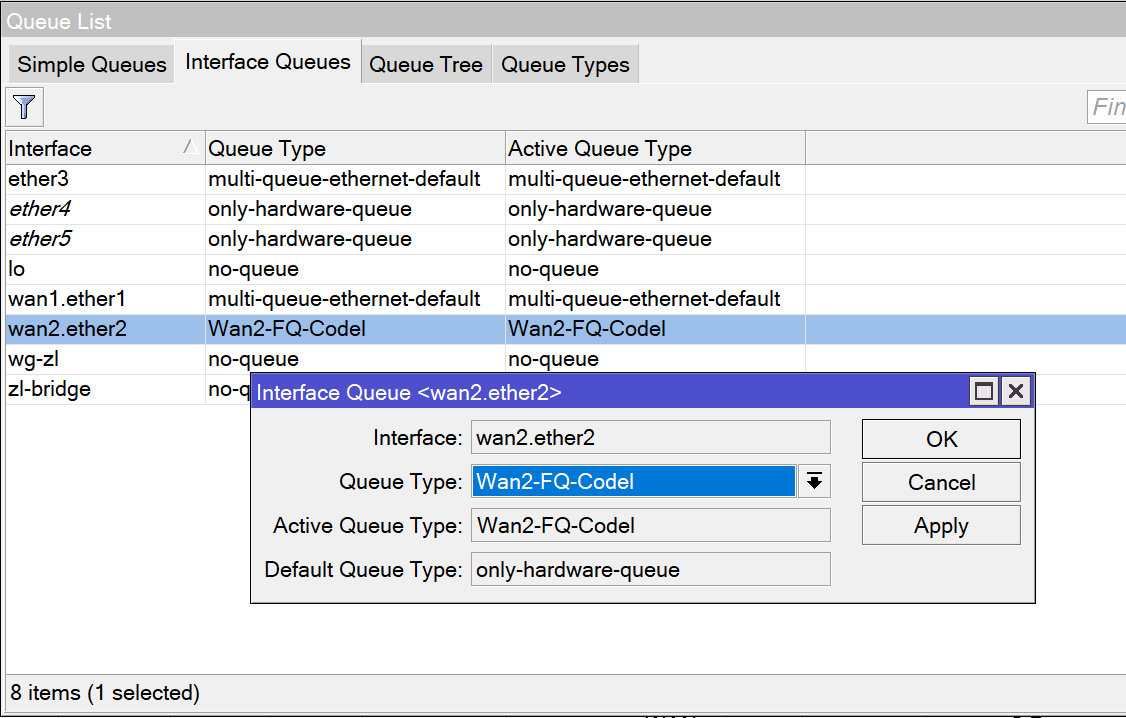Viewport: 1126px width, 718px height.
Task: Cancel the Interface Queue dialog
Action: [941, 482]
